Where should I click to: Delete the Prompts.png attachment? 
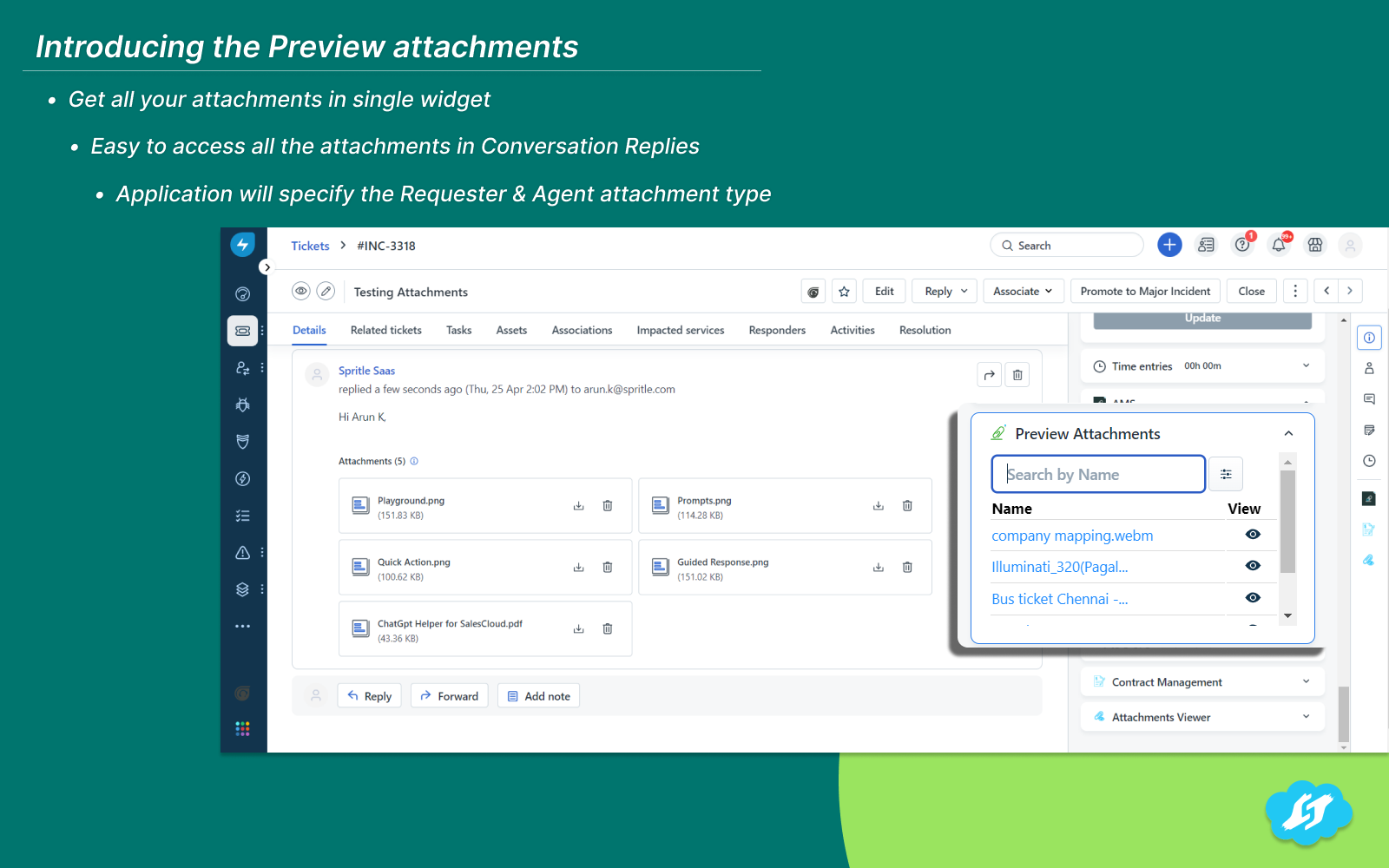tap(907, 506)
